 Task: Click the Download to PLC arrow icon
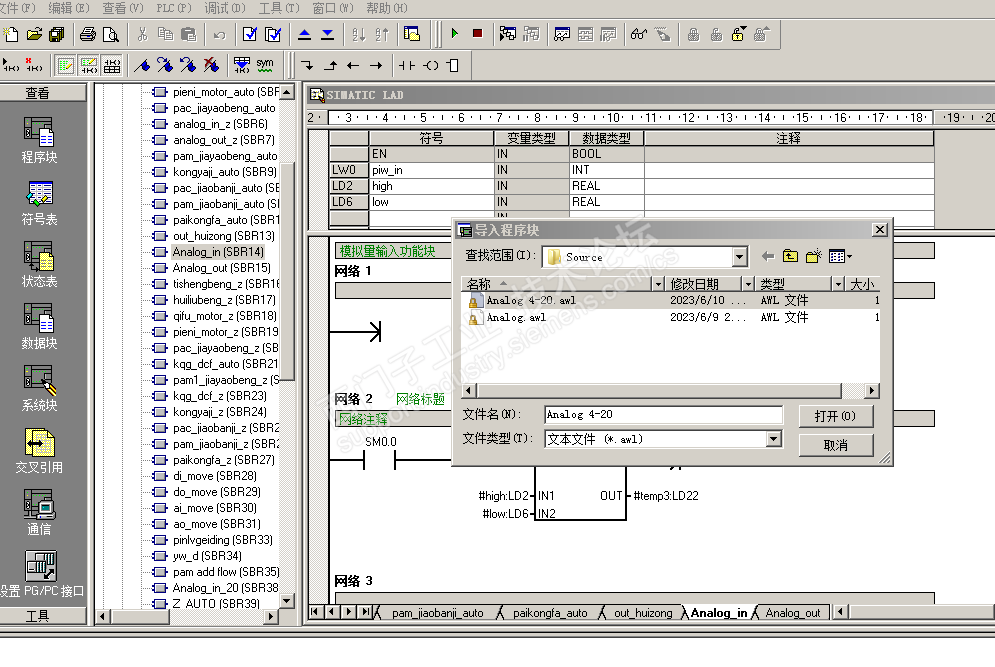(328, 34)
